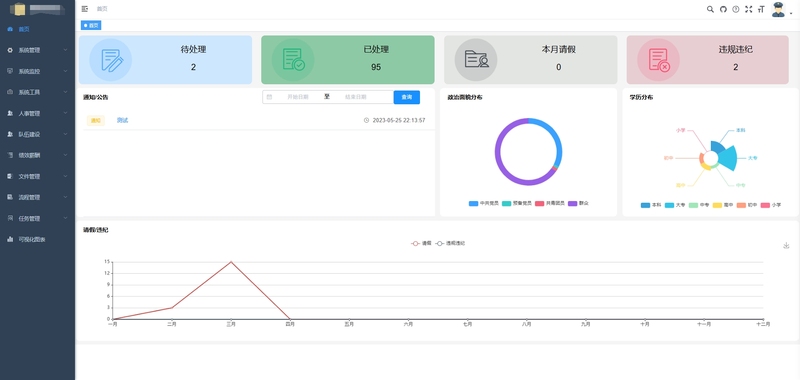Click the 初中 orange legend swatch

[741, 205]
